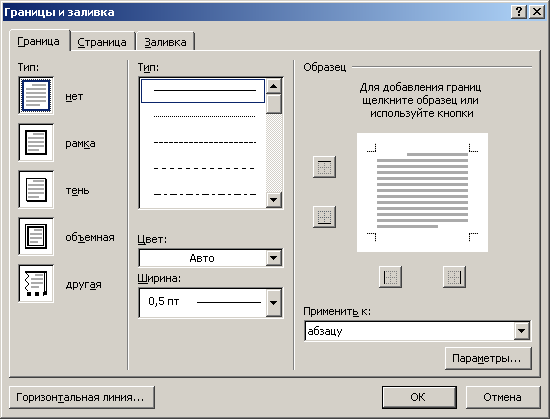The width and height of the screenshot is (550, 419).
Task: Select the short dashed line style
Action: pos(203,142)
